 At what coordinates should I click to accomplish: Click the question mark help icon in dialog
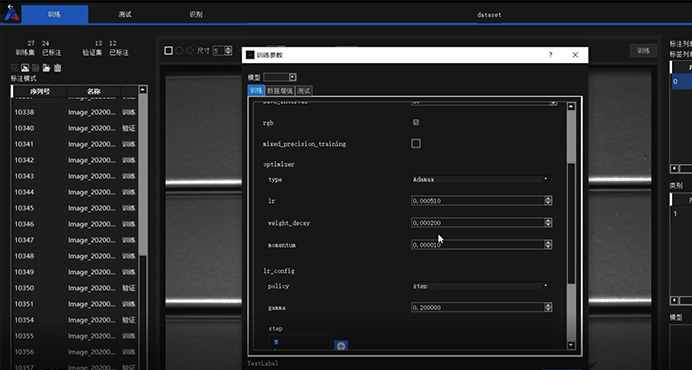tap(550, 55)
